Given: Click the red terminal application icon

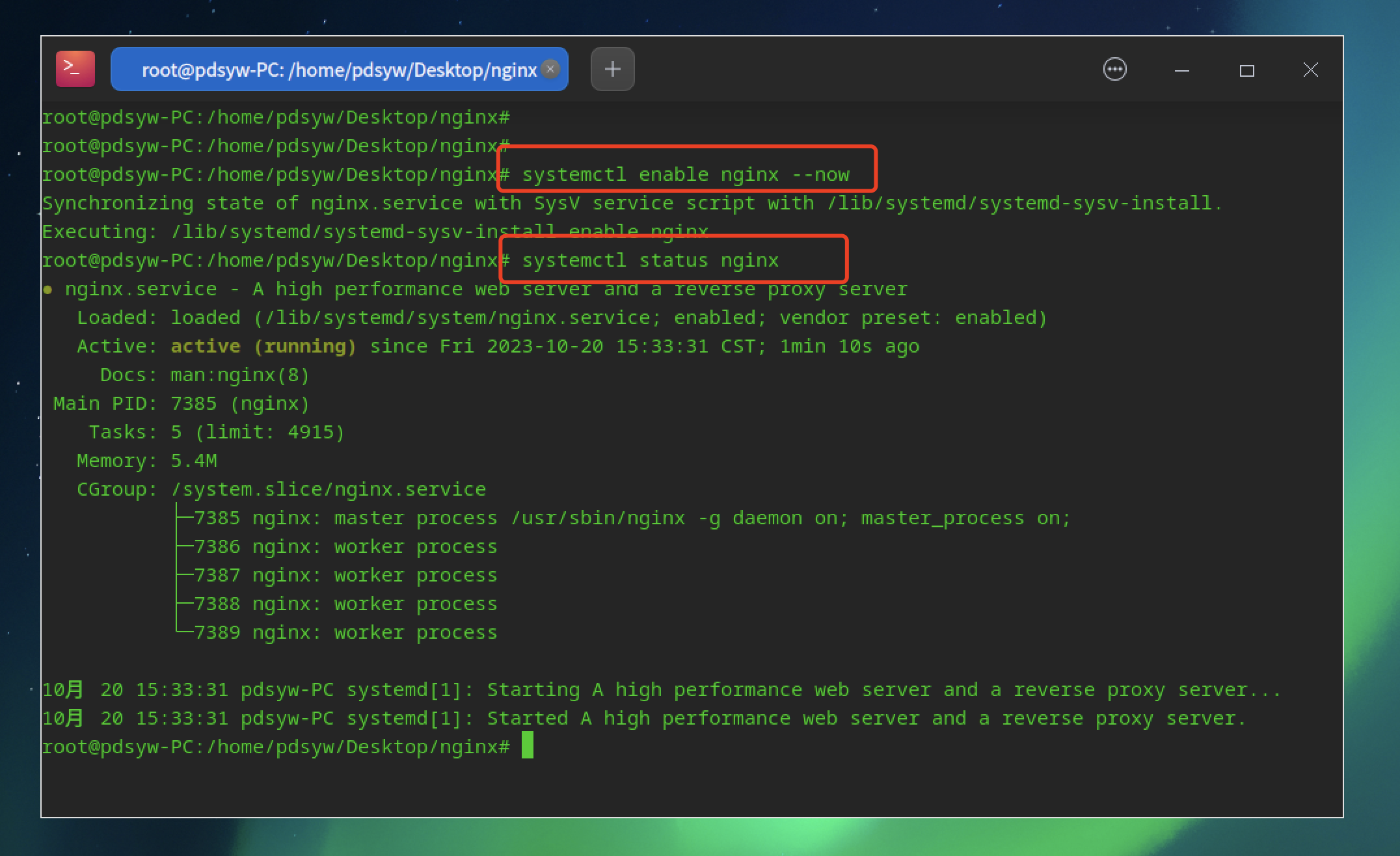Looking at the screenshot, I should tap(75, 69).
